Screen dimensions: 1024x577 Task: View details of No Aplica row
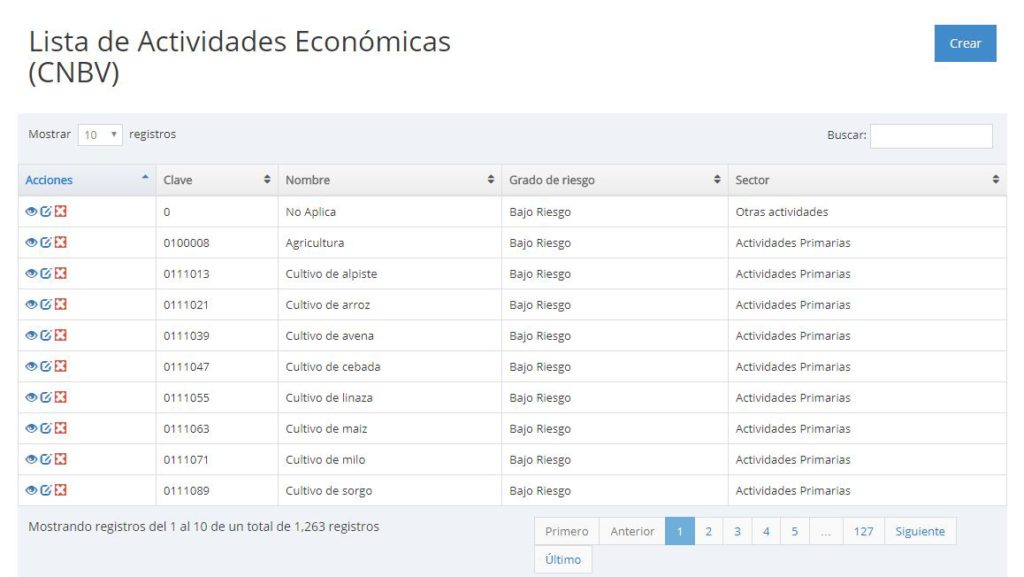coord(31,211)
